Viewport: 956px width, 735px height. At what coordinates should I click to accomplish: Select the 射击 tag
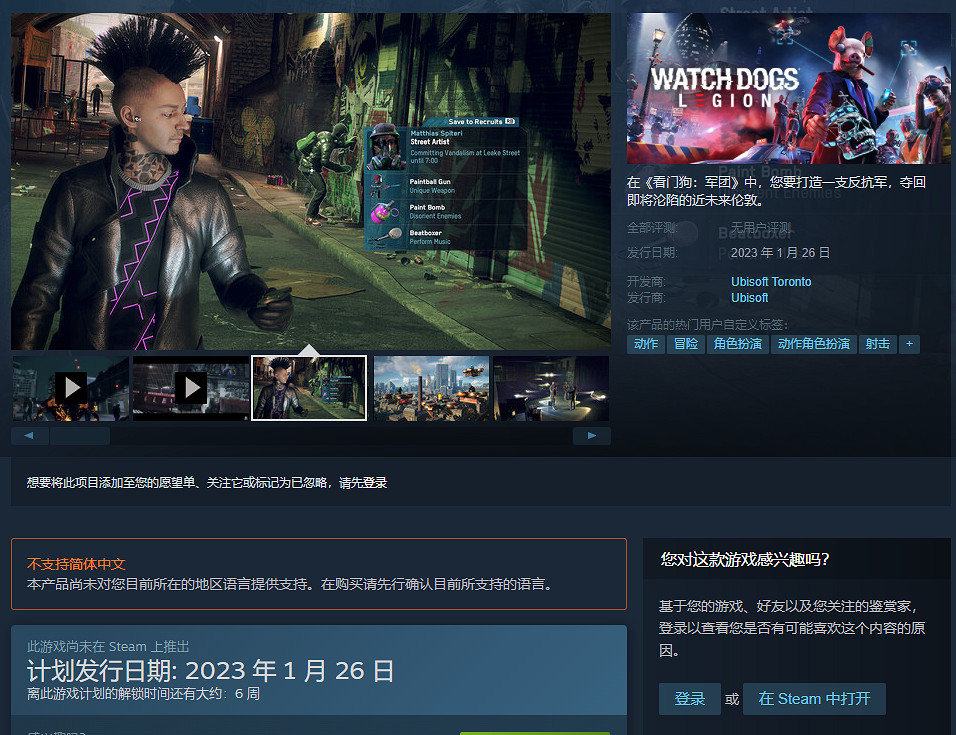coord(877,343)
